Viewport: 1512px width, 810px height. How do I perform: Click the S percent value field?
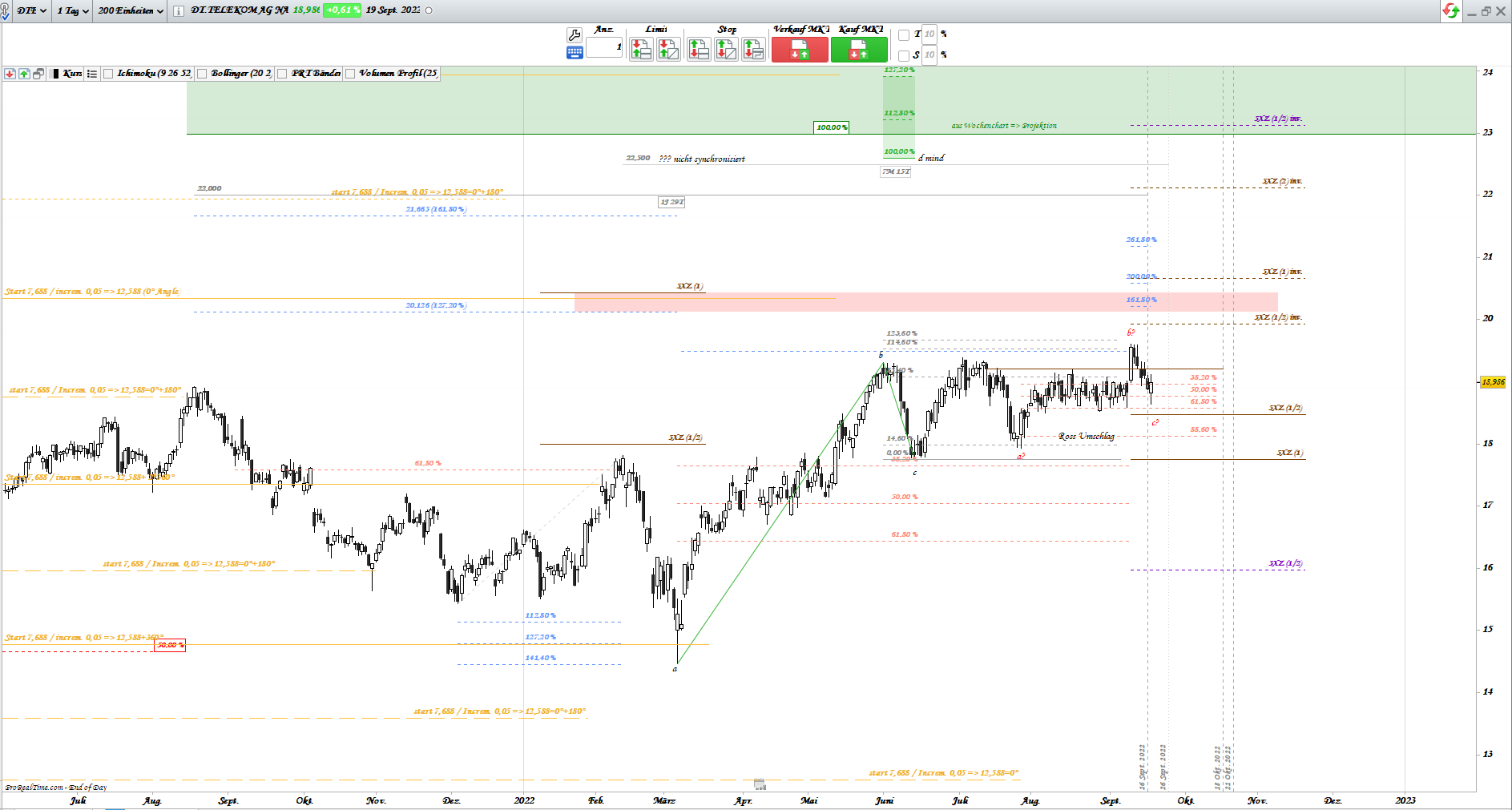(x=929, y=55)
